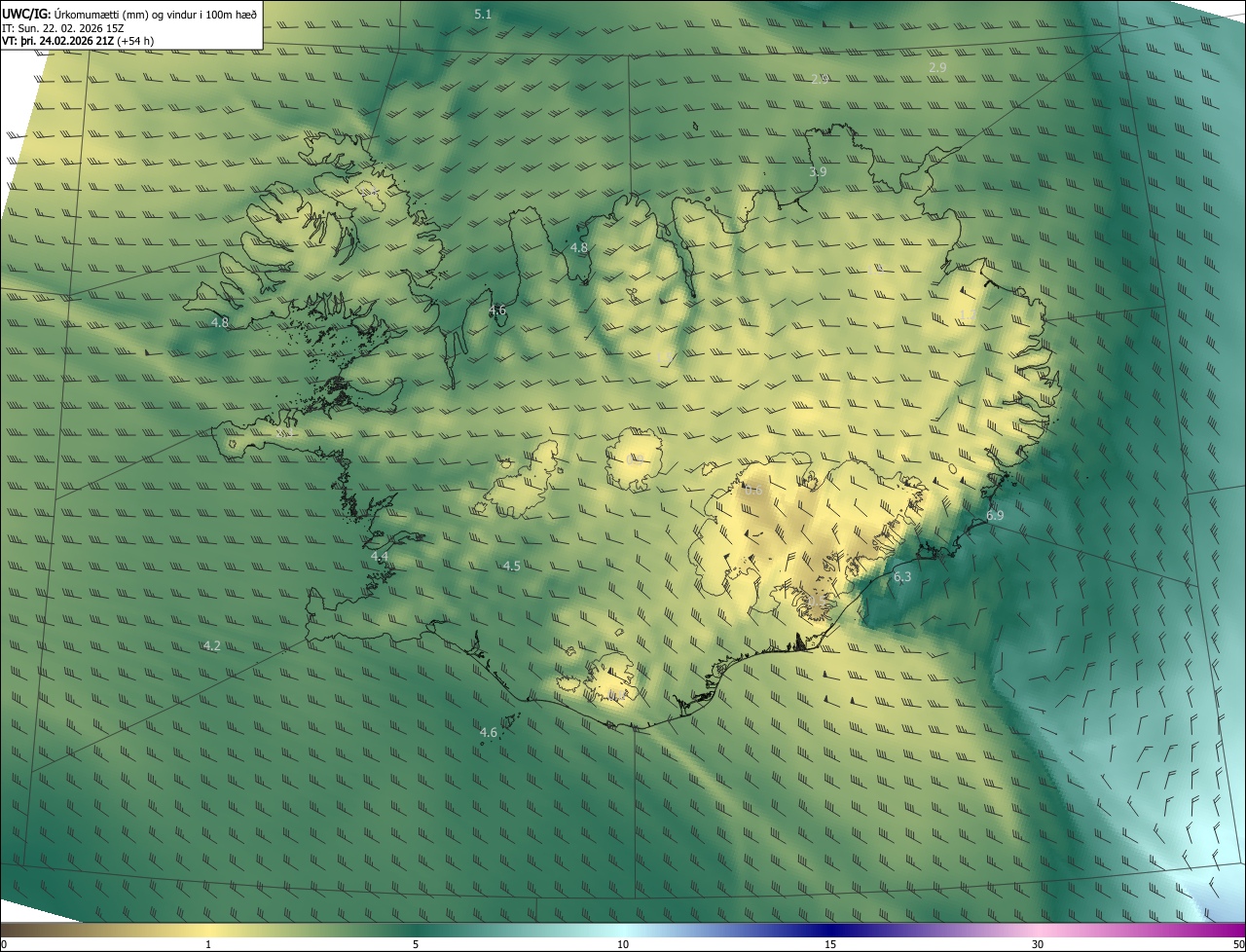This screenshot has width=1246, height=952.
Task: Click the 4.4 value label
Action: [380, 556]
